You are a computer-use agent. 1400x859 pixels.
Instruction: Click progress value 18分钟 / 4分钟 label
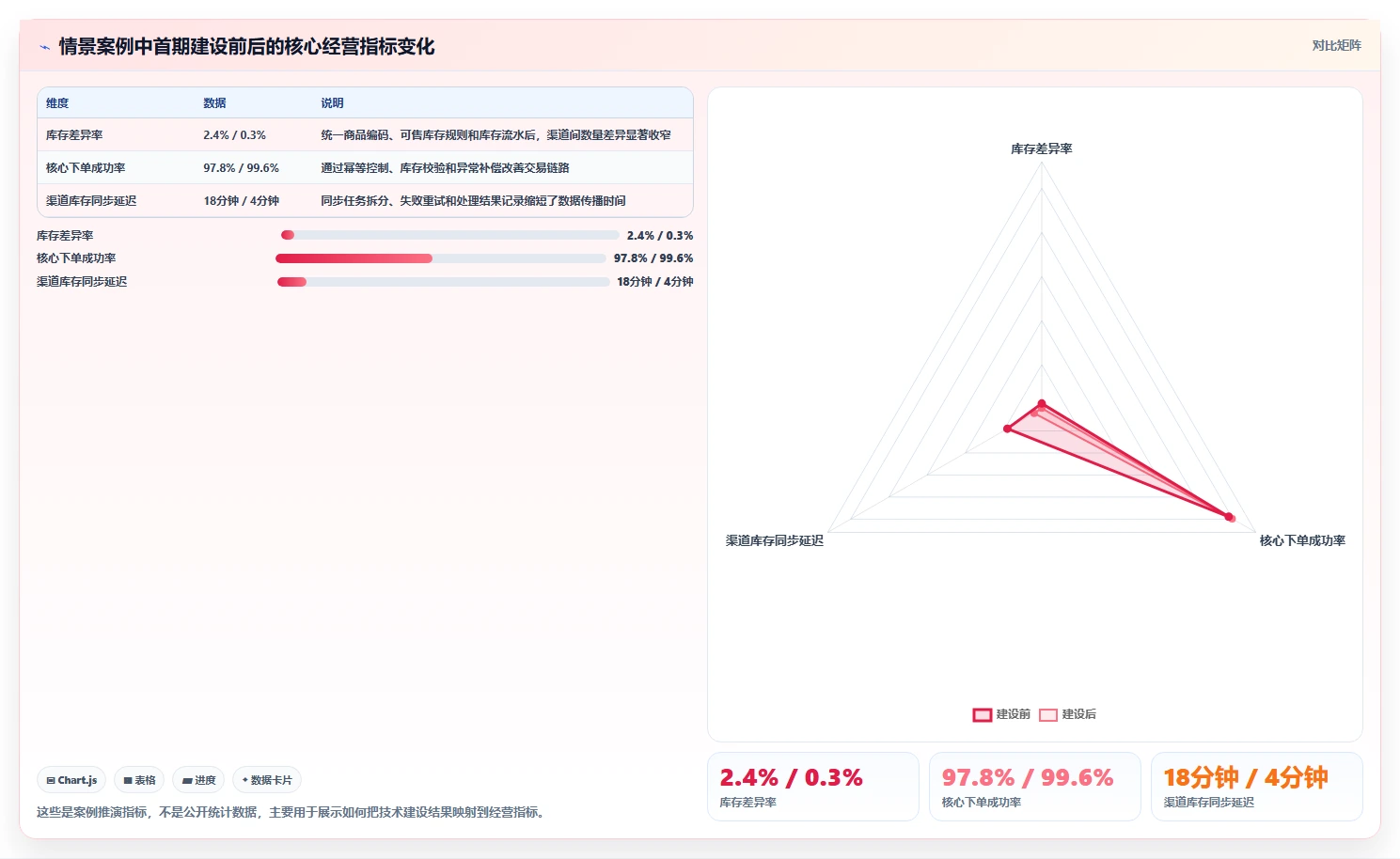[655, 282]
